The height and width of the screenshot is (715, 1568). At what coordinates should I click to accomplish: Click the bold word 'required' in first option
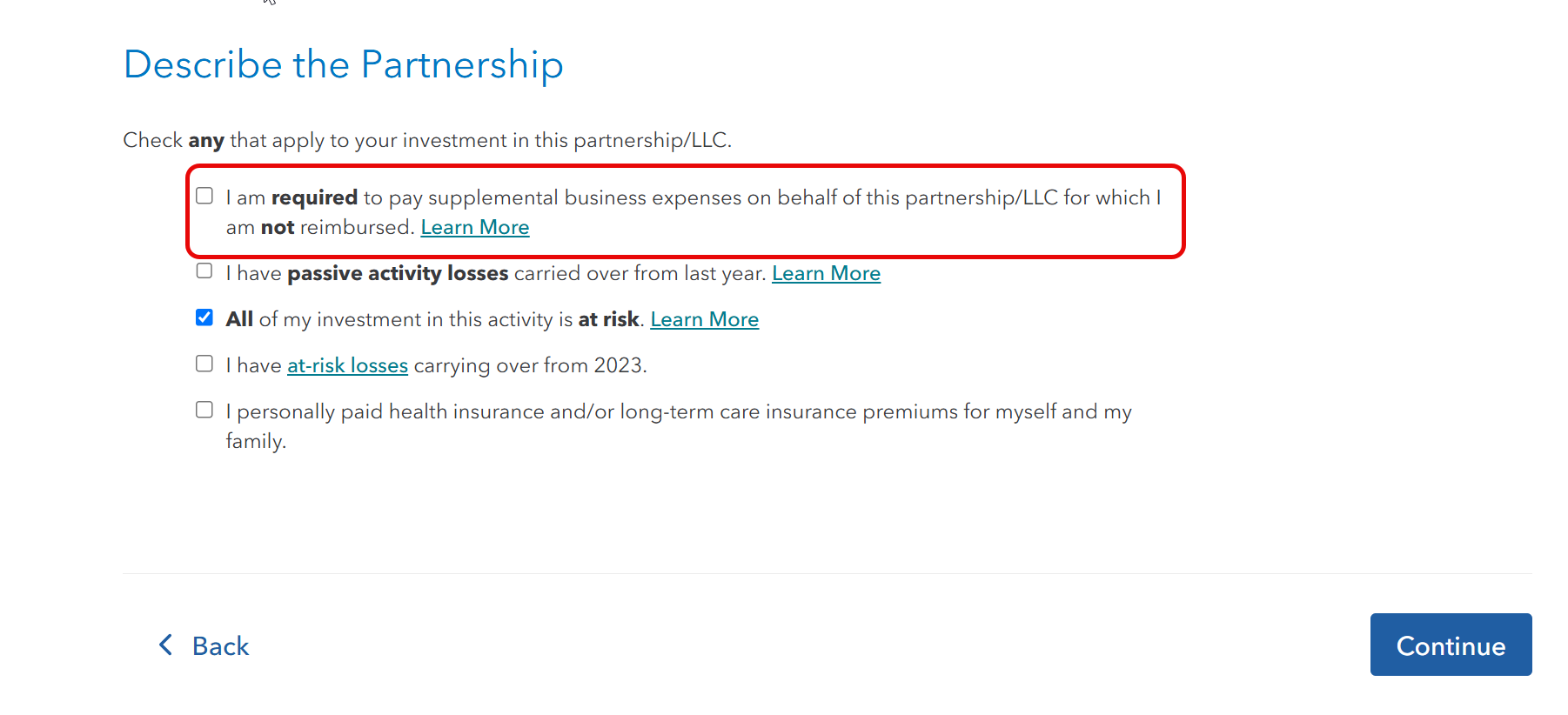(314, 198)
